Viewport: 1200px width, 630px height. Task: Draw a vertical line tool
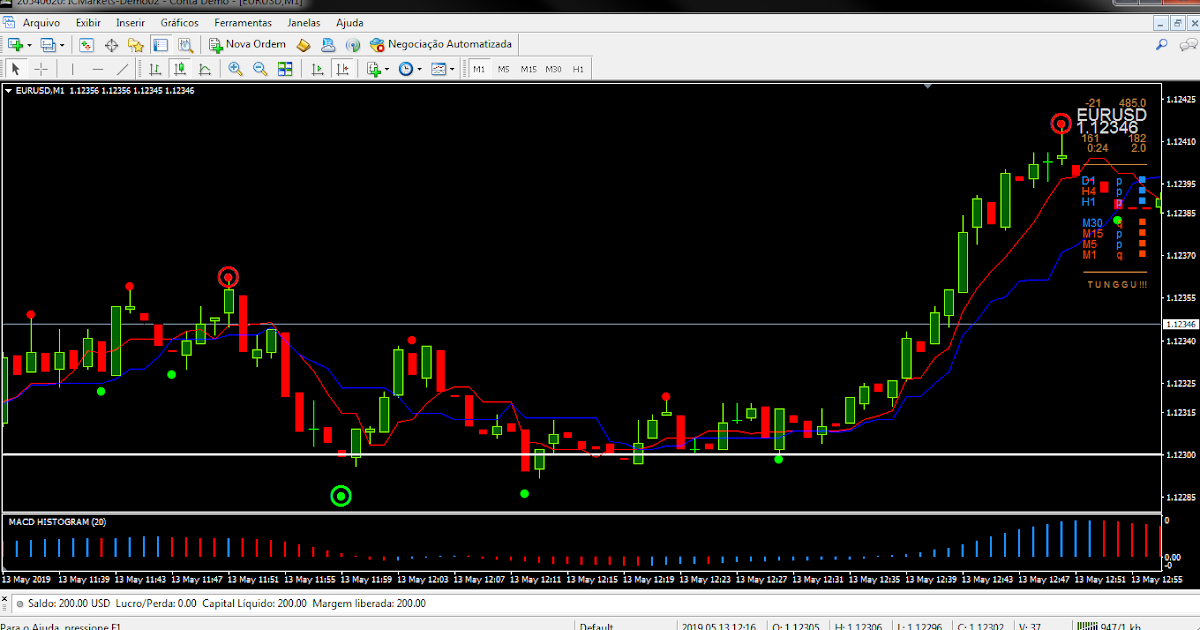(72, 69)
